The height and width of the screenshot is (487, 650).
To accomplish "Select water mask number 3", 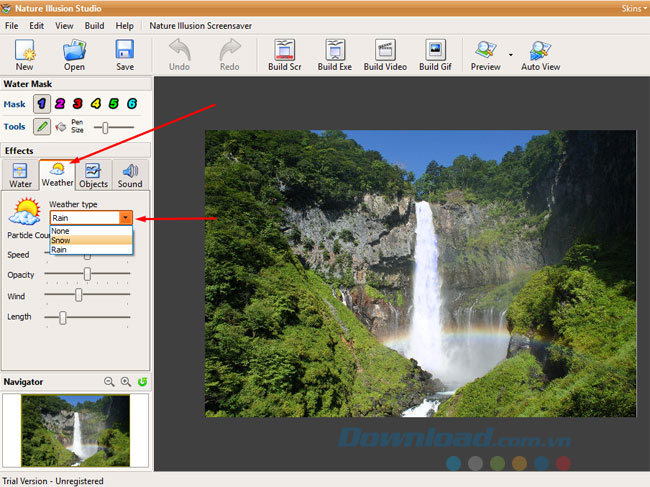I will (x=77, y=104).
